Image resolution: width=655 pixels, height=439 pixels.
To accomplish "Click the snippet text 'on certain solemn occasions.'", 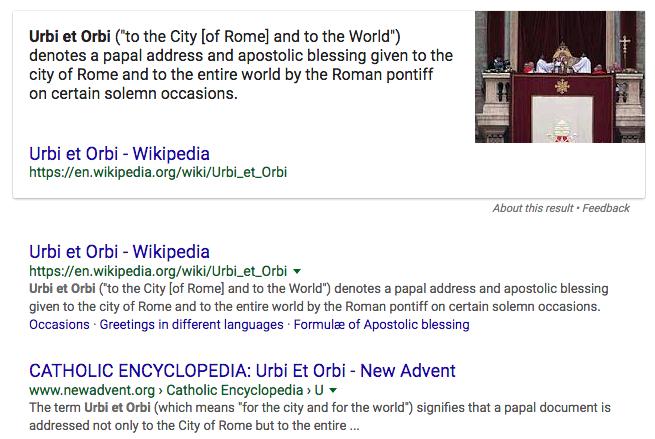I will pyautogui.click(x=133, y=94).
